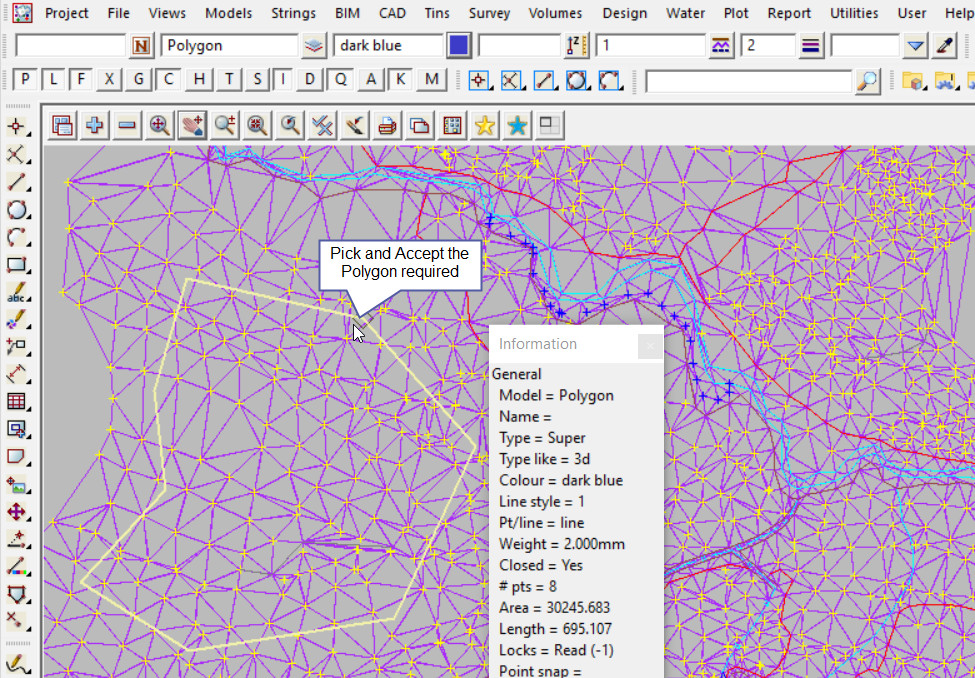Click the table grid icon in left sidebar

tap(16, 402)
